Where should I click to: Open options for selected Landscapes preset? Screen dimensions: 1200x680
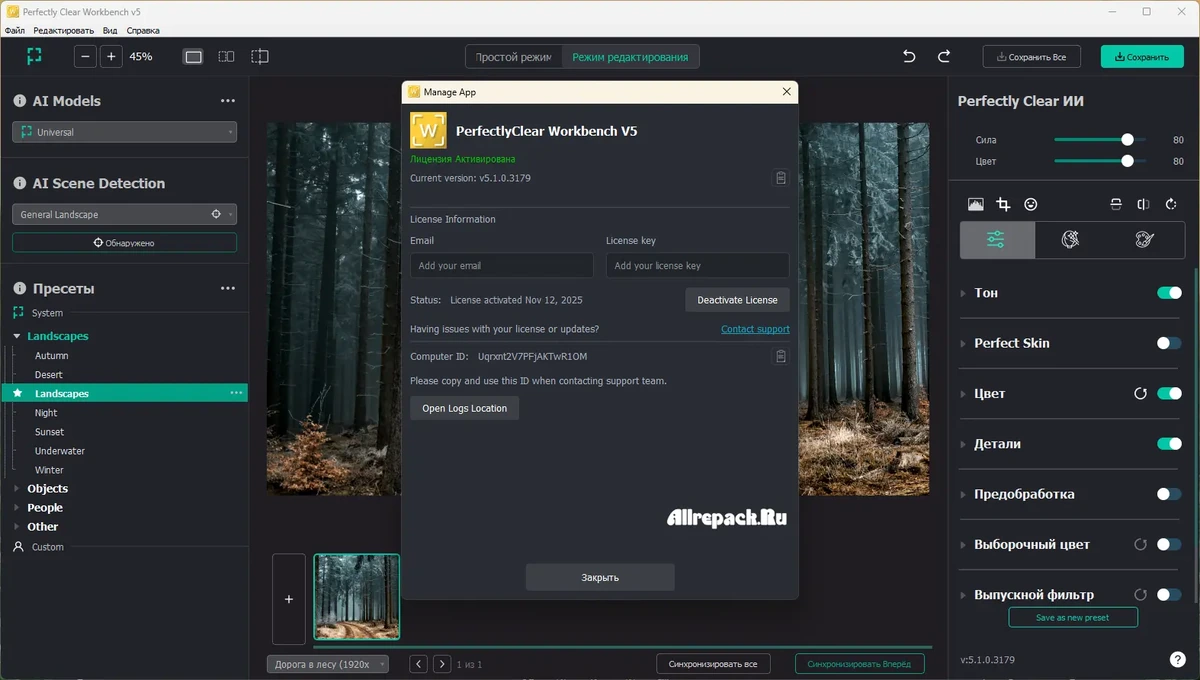236,393
